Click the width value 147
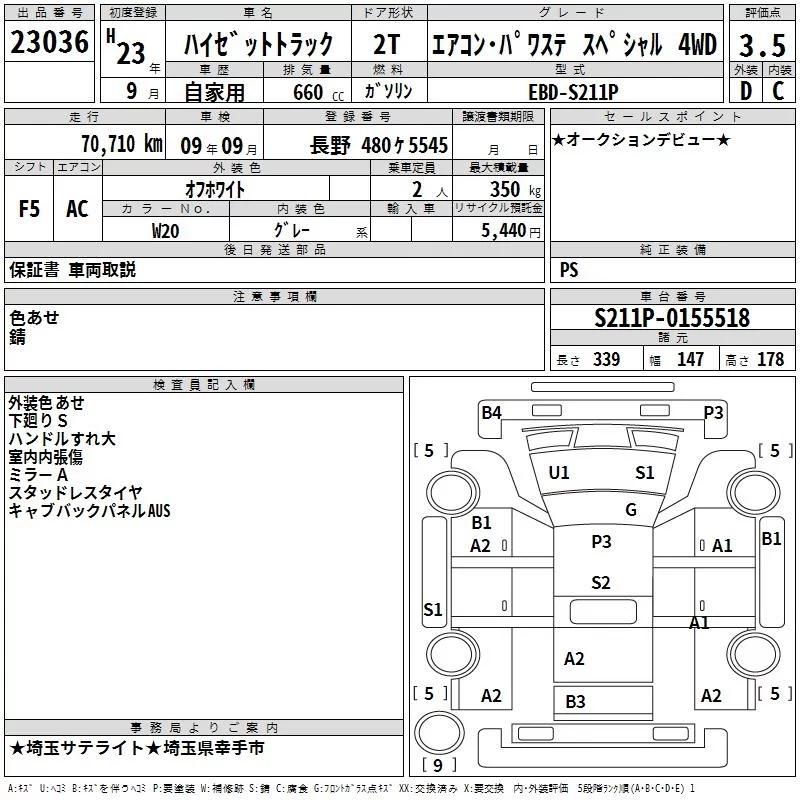This screenshot has width=800, height=800. click(x=690, y=359)
